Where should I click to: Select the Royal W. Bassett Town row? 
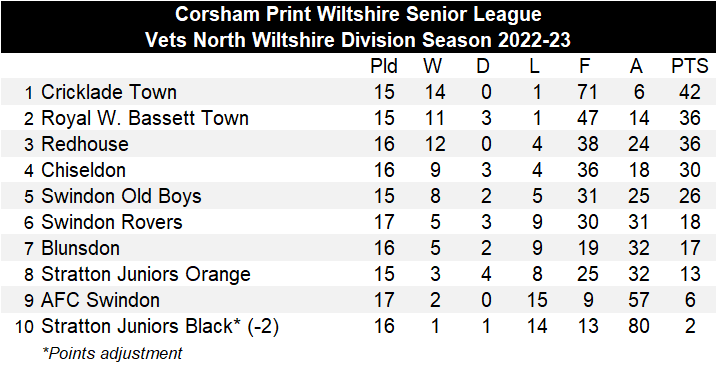[358, 118]
